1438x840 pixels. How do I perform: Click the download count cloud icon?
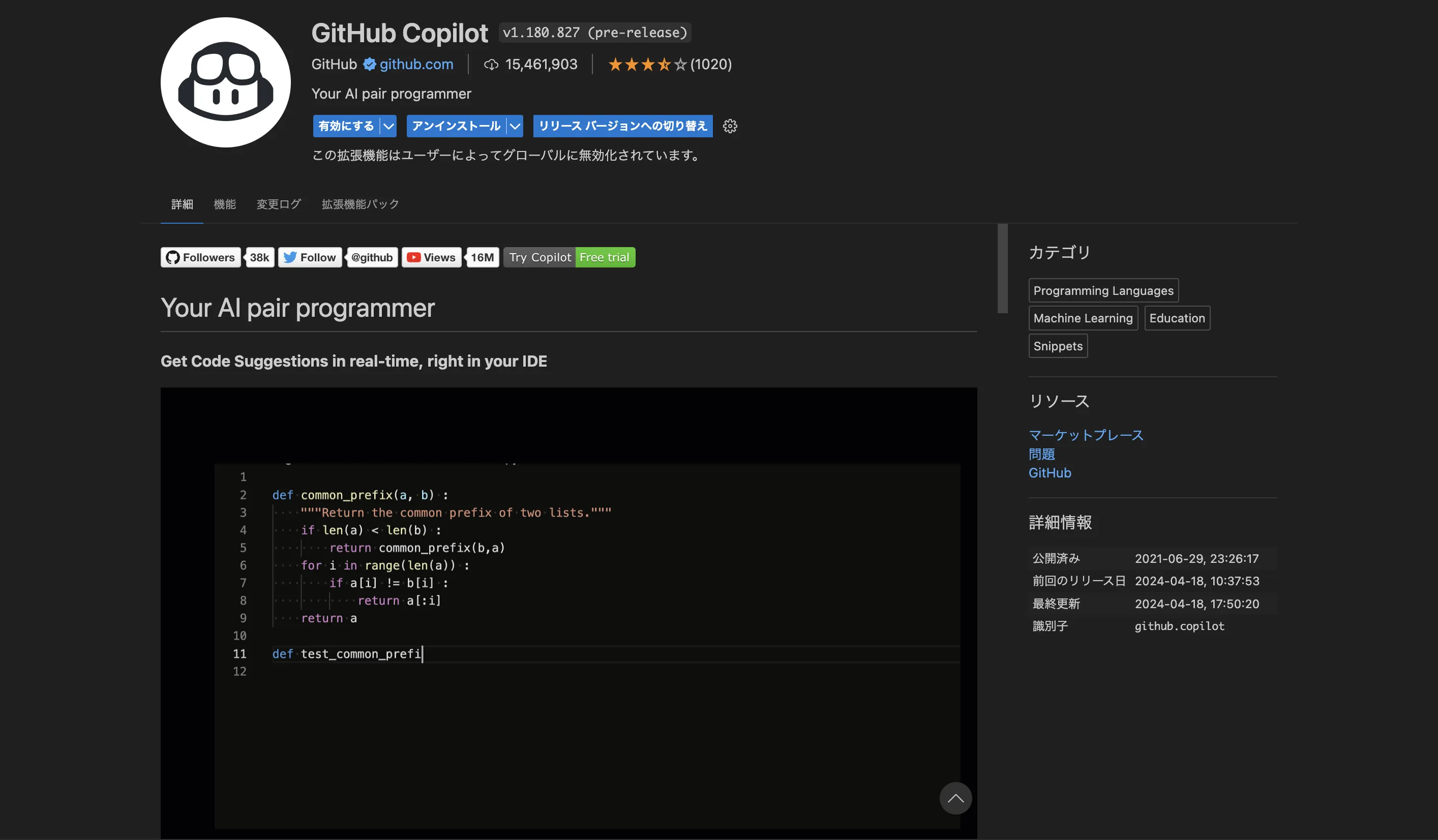click(x=491, y=64)
